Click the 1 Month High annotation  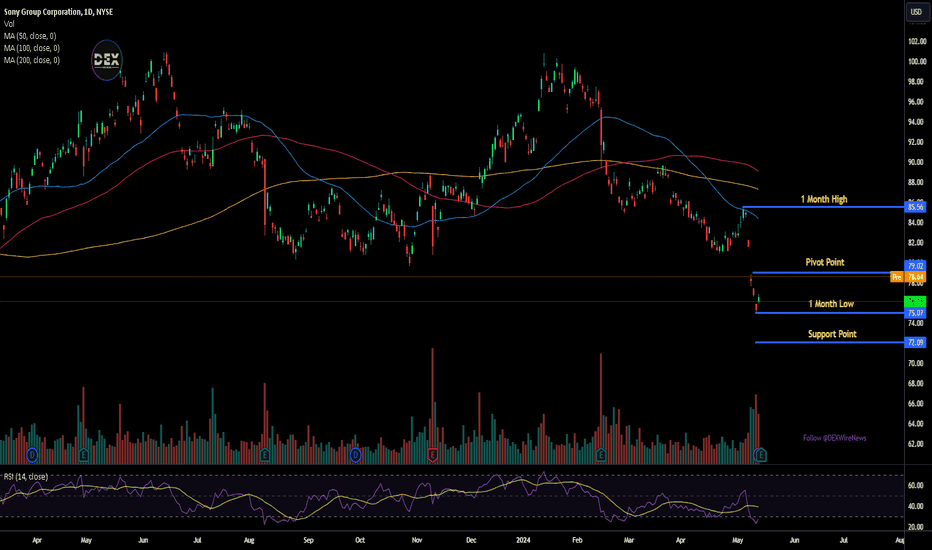(824, 199)
